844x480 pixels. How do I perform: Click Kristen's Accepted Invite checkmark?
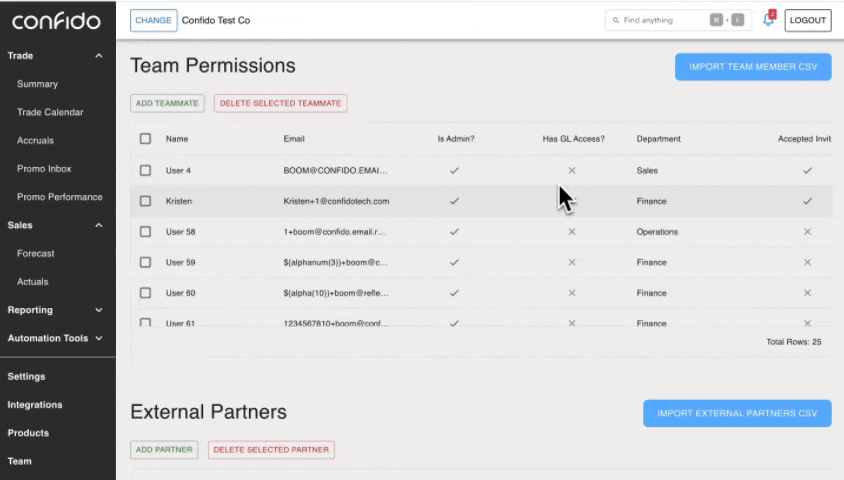click(807, 201)
